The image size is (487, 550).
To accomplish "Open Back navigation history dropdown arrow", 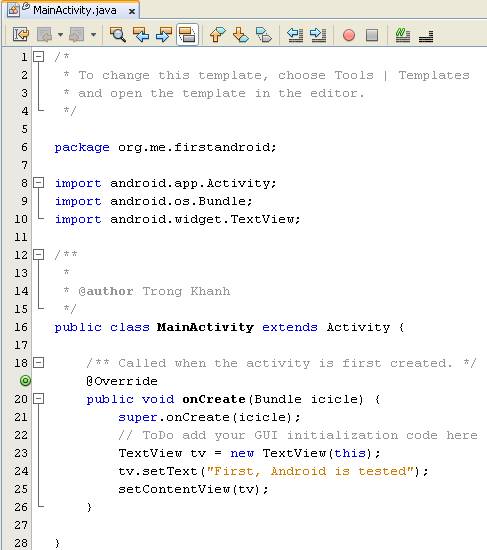I will point(60,34).
